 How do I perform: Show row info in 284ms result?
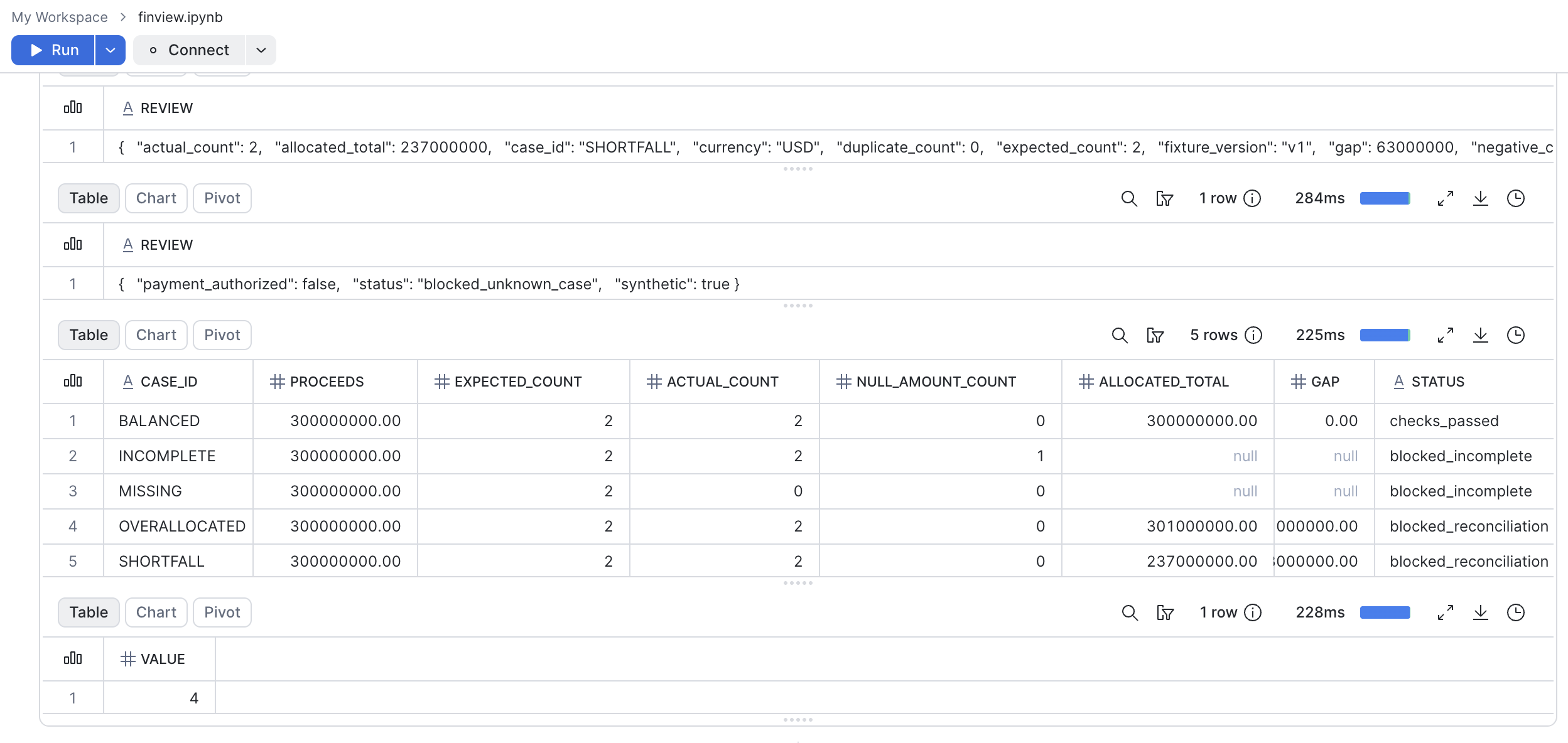pyautogui.click(x=1252, y=199)
